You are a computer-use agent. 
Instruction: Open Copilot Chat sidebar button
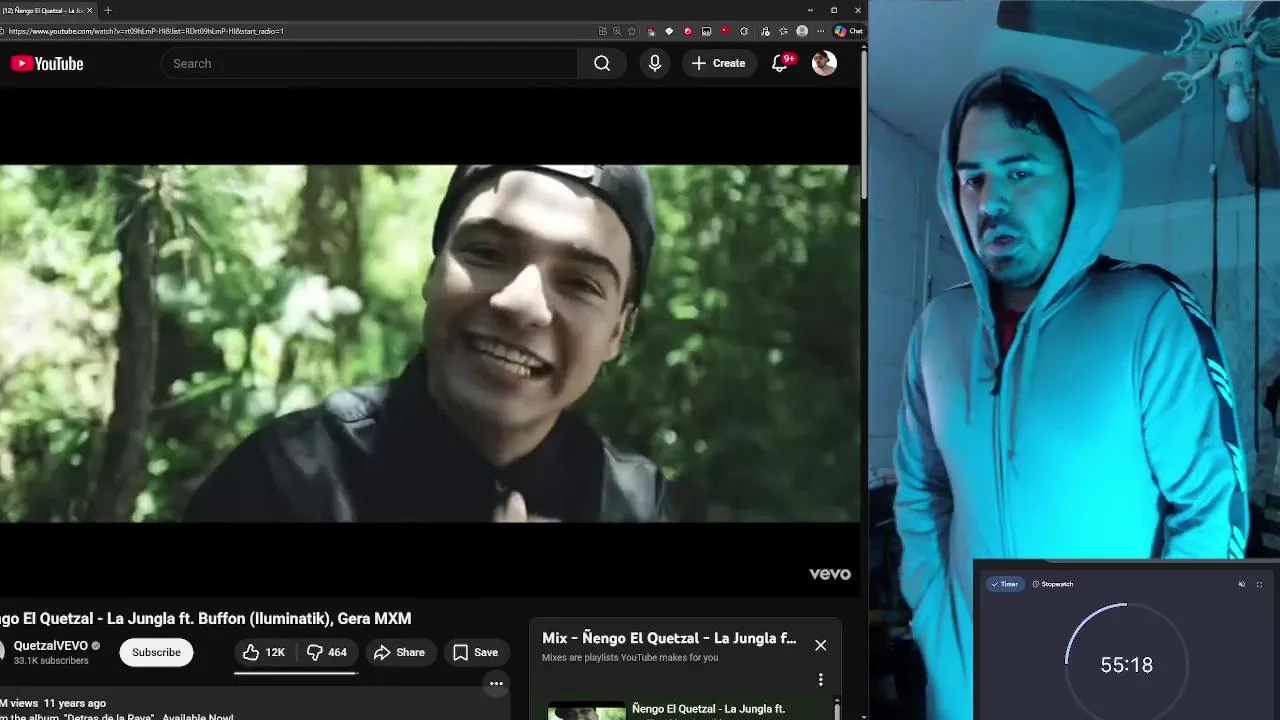click(x=849, y=31)
